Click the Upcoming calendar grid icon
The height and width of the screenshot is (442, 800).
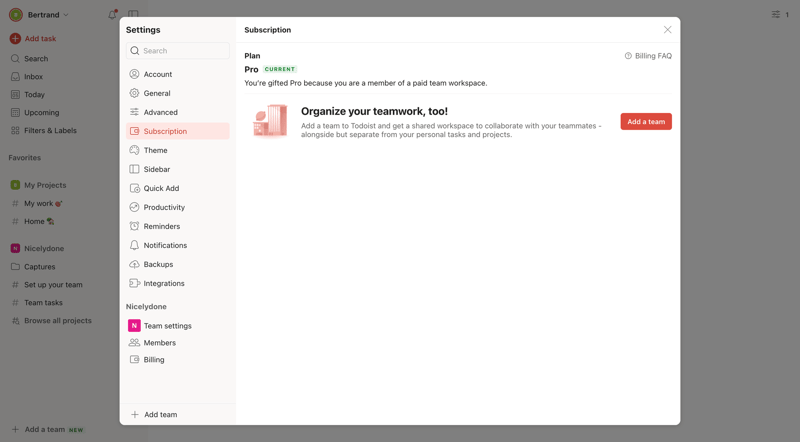click(x=15, y=112)
